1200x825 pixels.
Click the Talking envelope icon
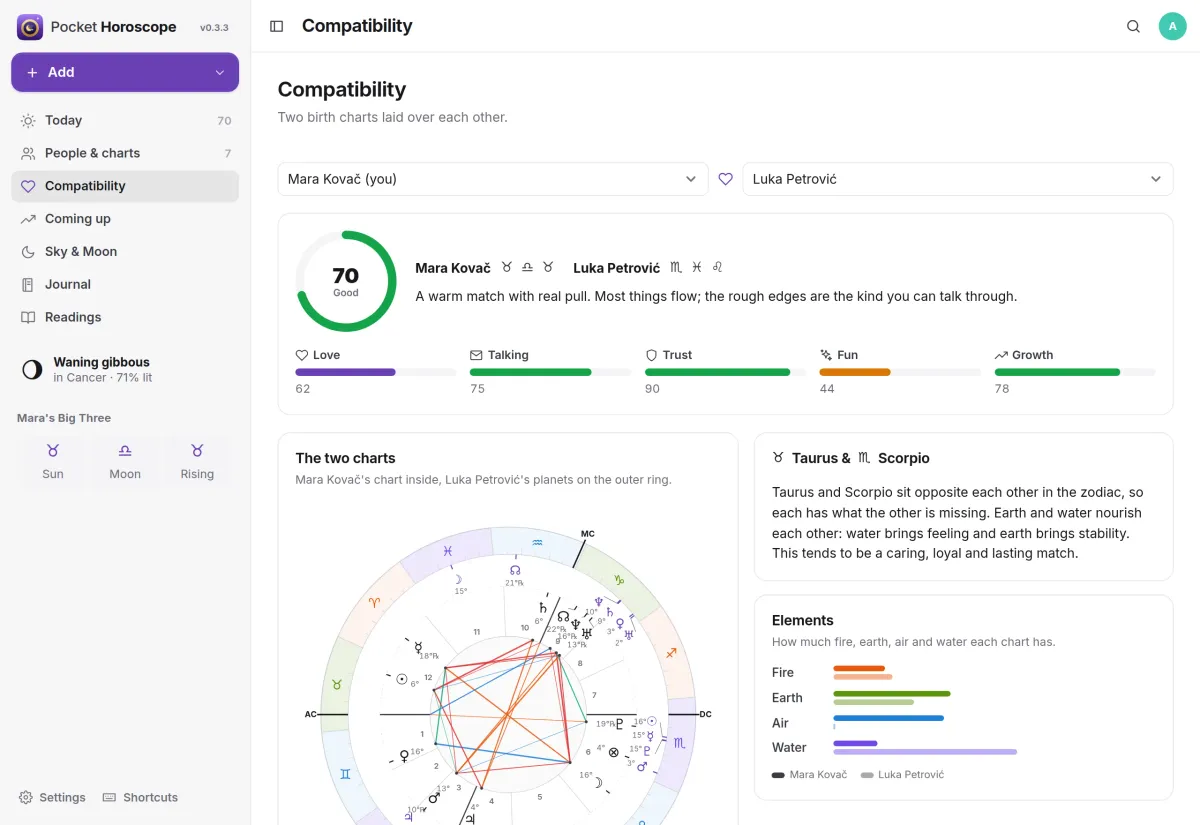(x=476, y=355)
